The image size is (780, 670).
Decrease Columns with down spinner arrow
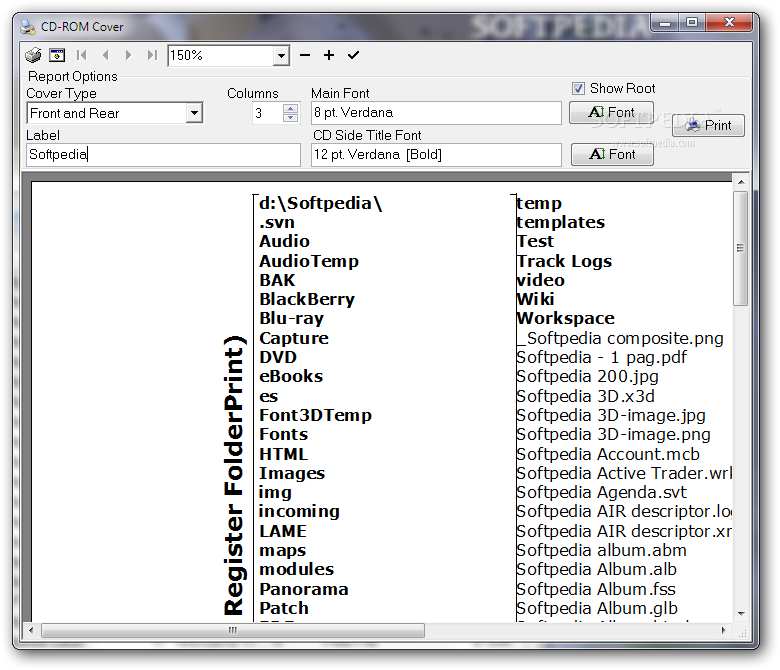pos(290,117)
